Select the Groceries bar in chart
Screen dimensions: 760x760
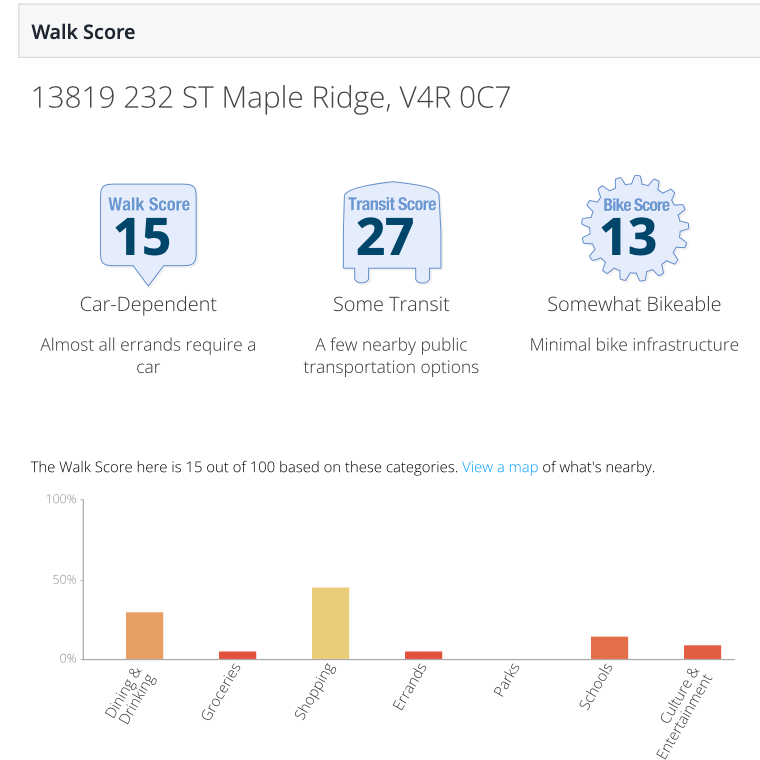click(x=237, y=655)
